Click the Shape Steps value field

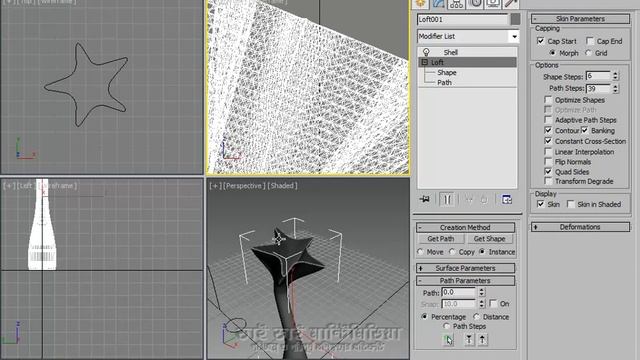pyautogui.click(x=598, y=76)
